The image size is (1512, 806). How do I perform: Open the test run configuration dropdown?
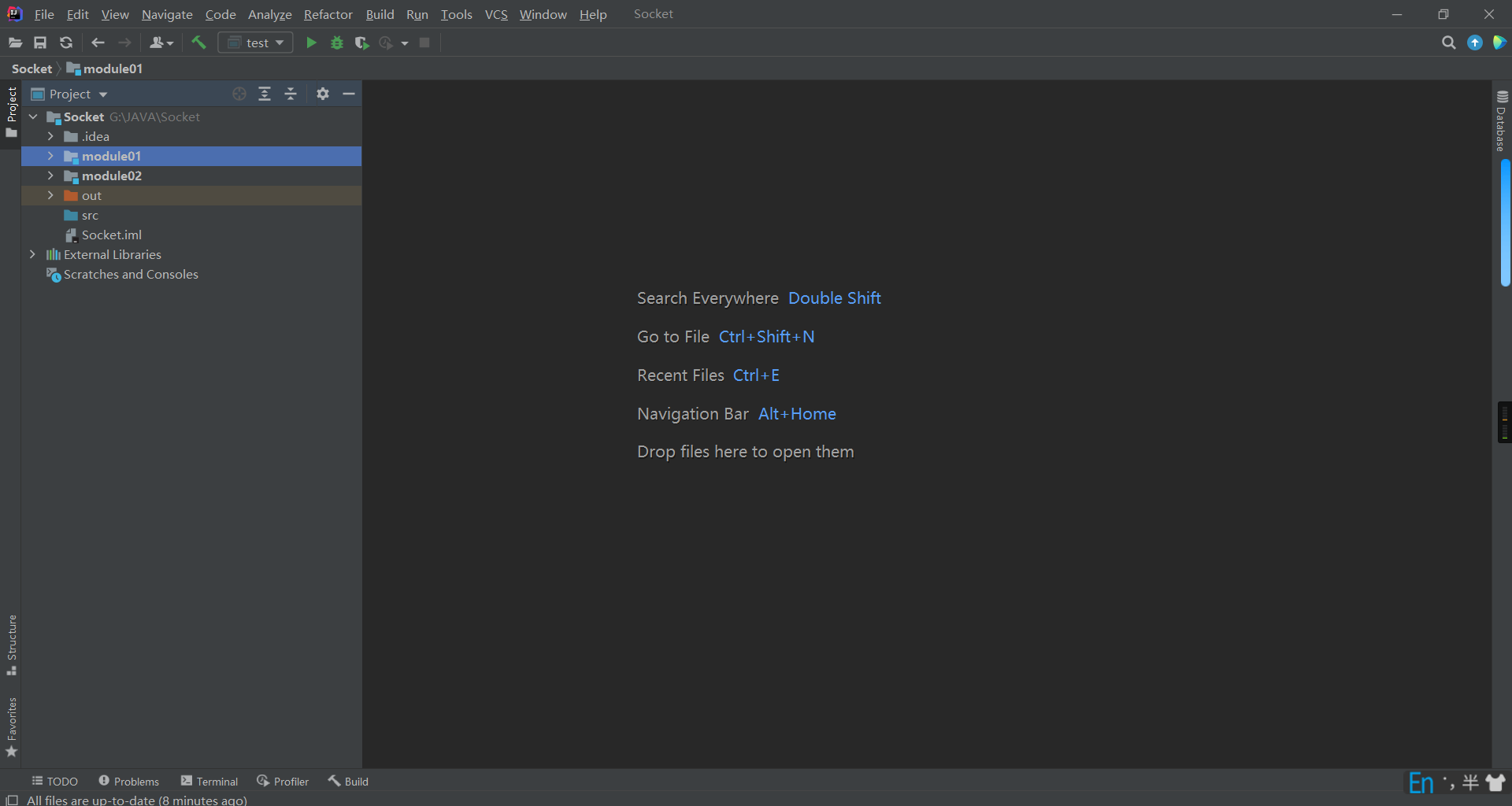[x=256, y=43]
